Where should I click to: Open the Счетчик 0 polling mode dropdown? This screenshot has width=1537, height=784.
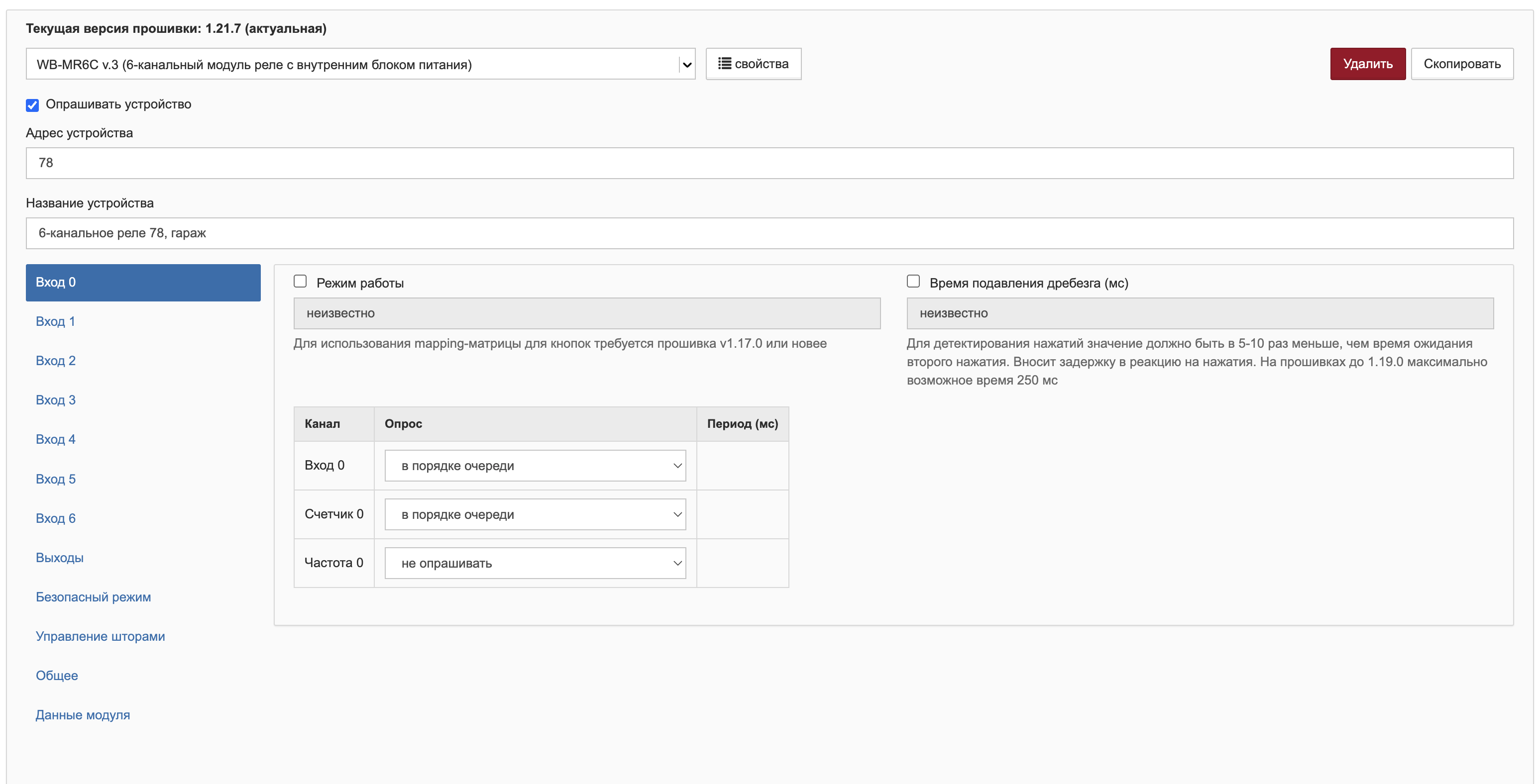(x=535, y=514)
